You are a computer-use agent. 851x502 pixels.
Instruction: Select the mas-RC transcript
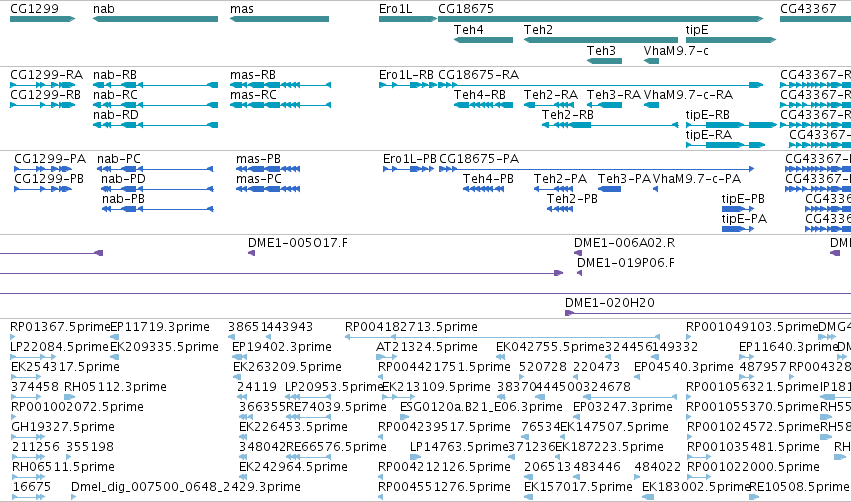tap(280, 105)
